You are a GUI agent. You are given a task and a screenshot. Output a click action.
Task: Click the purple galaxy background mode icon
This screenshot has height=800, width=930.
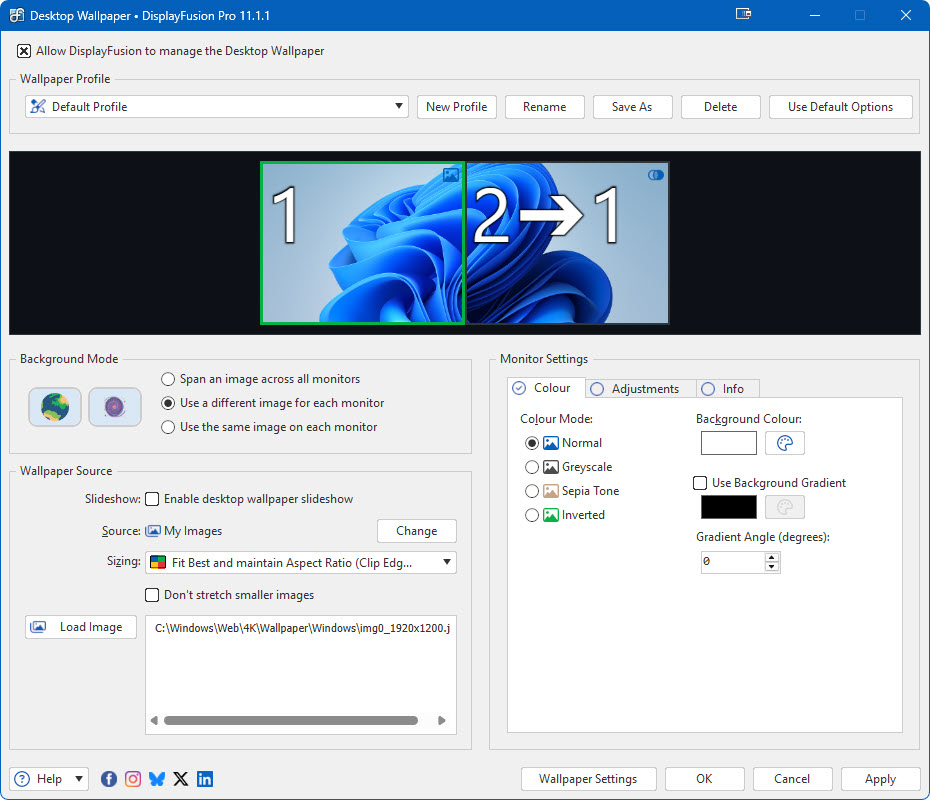(x=114, y=407)
